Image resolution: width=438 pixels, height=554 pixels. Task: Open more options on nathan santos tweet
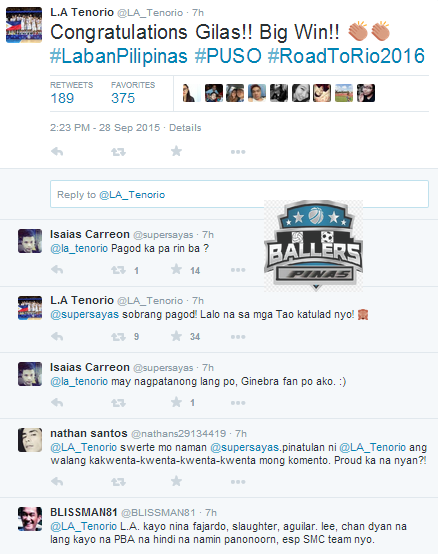(x=238, y=482)
